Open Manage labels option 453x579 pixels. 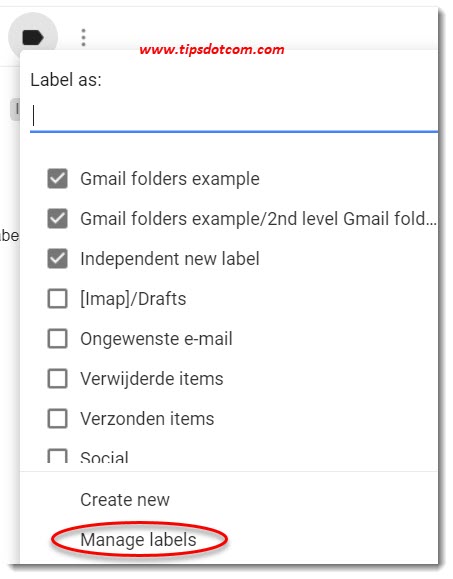[x=138, y=539]
